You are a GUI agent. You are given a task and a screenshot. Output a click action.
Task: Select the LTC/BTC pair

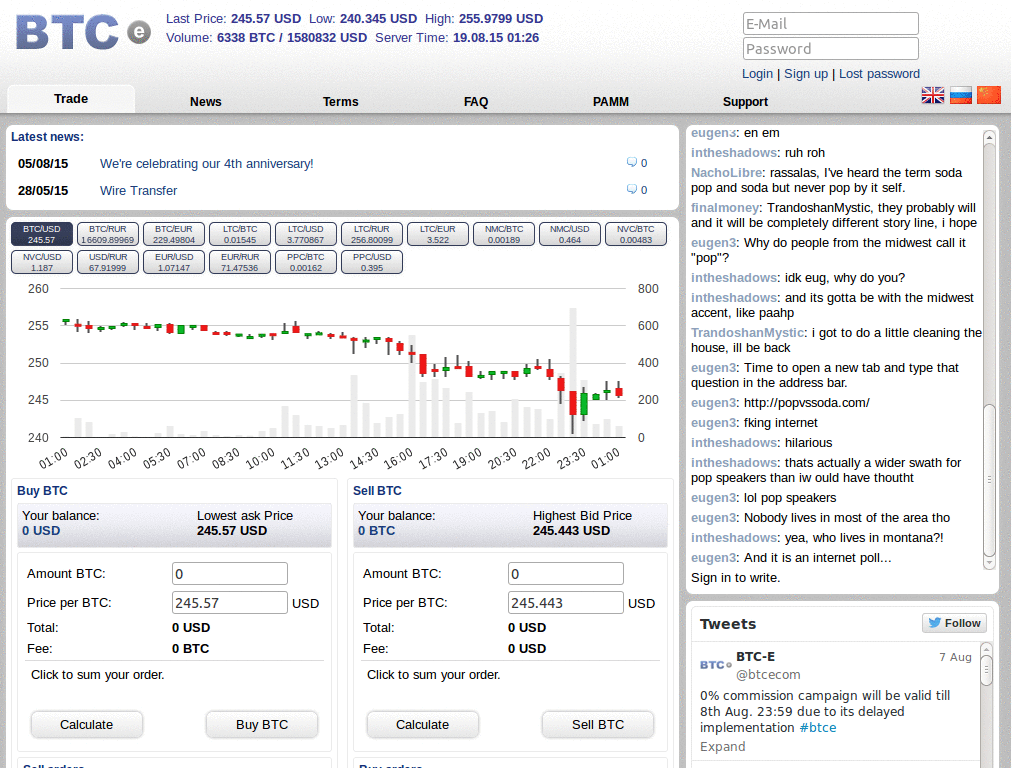pos(240,234)
